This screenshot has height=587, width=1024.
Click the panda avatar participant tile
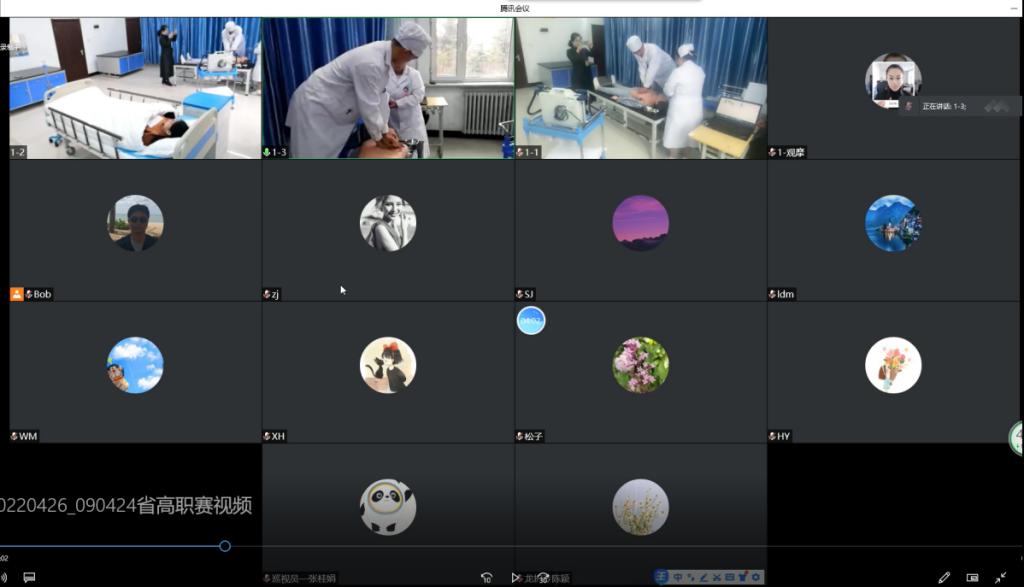388,507
